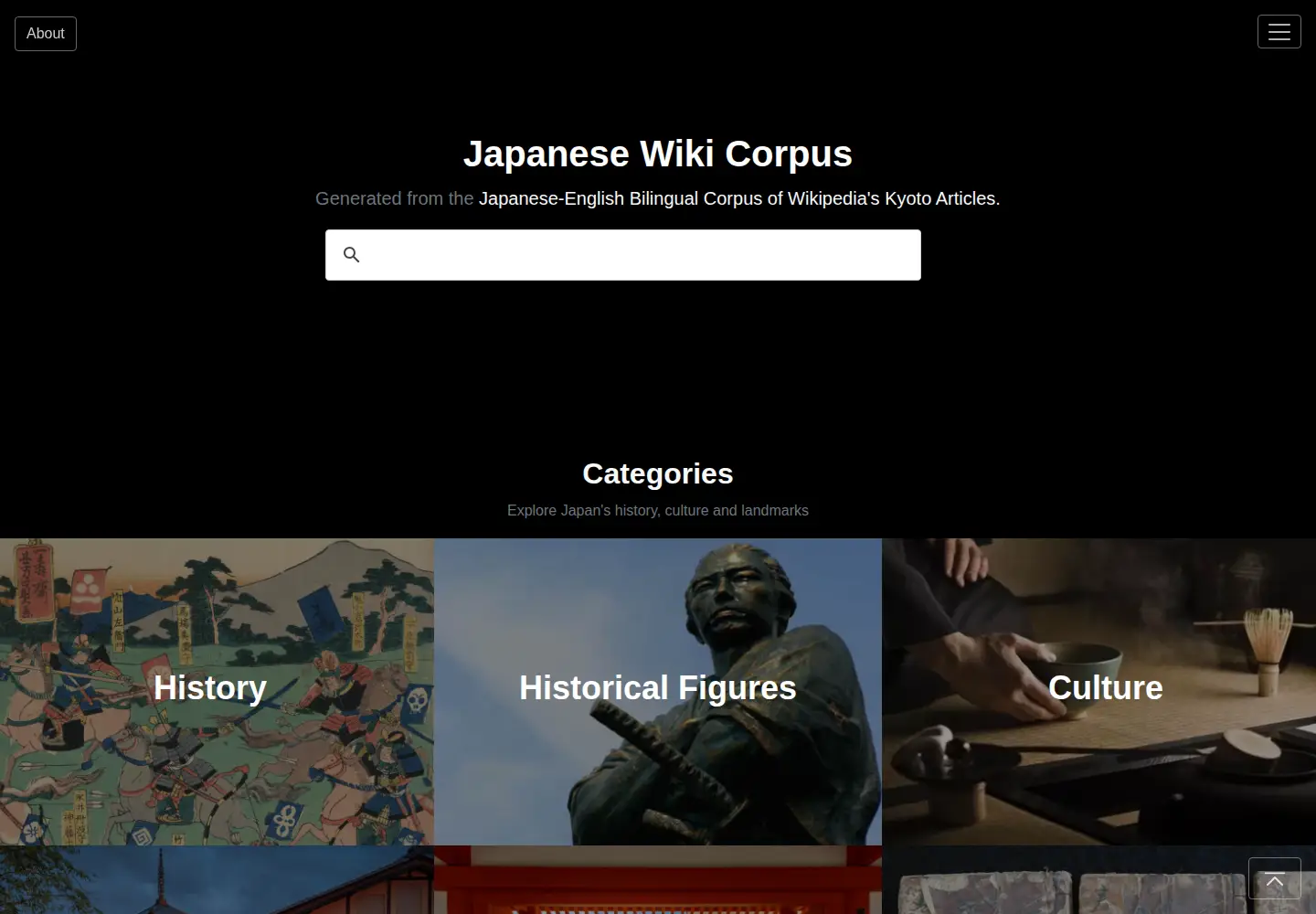Open the About page button
Image resolution: width=1316 pixels, height=914 pixels.
pyautogui.click(x=46, y=34)
